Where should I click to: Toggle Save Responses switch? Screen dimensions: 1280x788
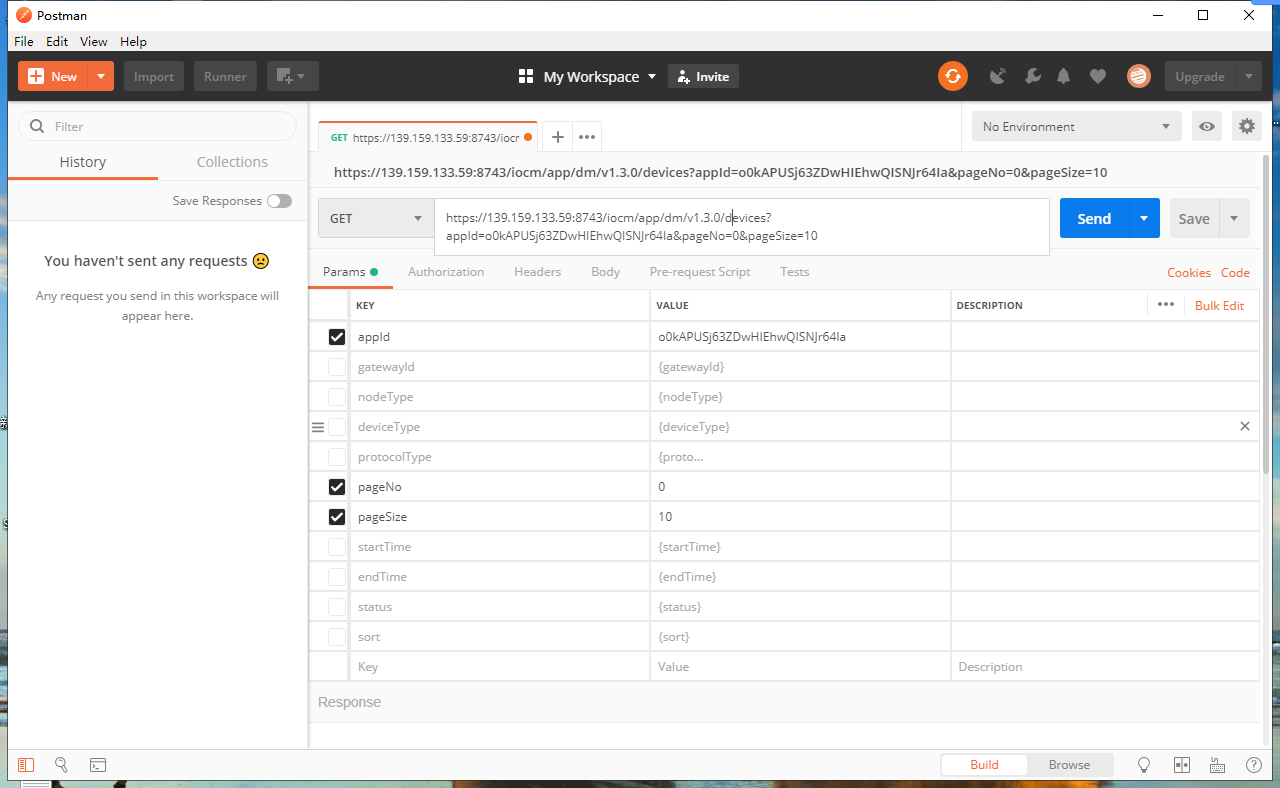(279, 201)
